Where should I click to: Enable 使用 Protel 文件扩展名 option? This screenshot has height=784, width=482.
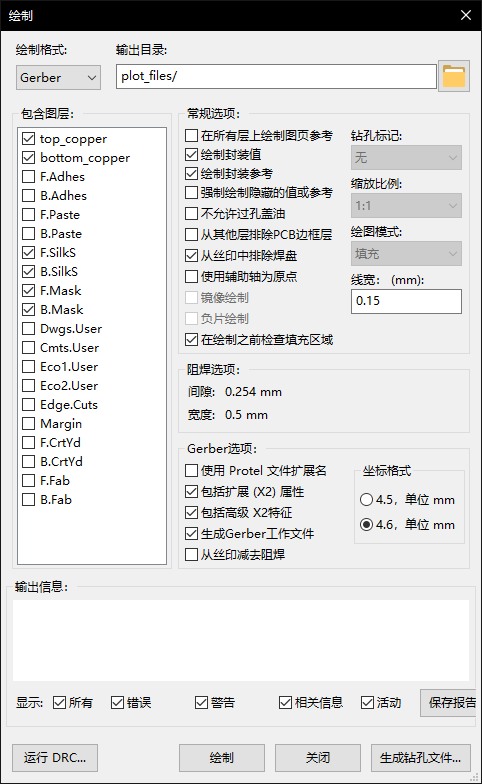pos(192,470)
